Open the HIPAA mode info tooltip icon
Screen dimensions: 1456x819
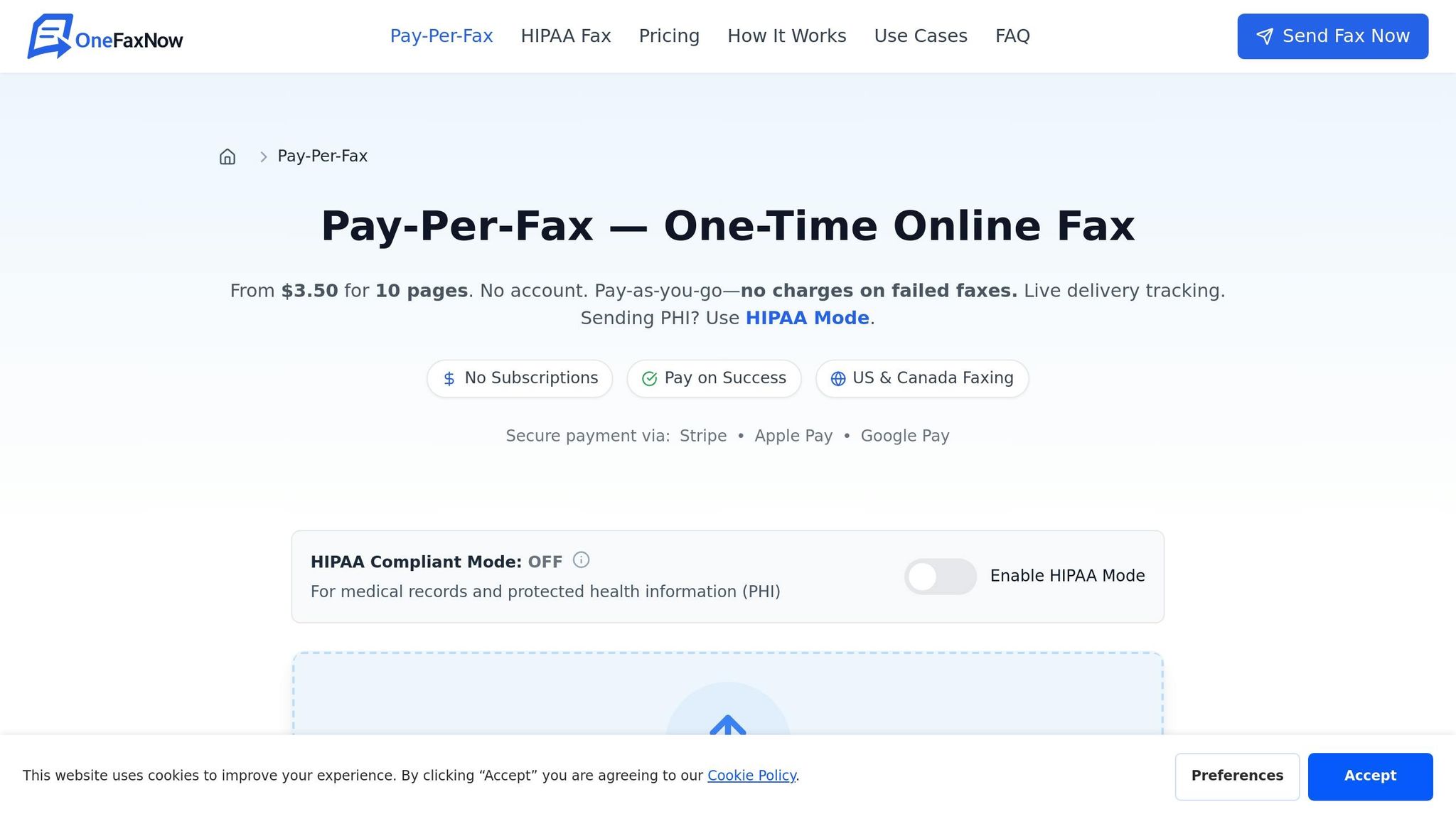click(x=582, y=561)
